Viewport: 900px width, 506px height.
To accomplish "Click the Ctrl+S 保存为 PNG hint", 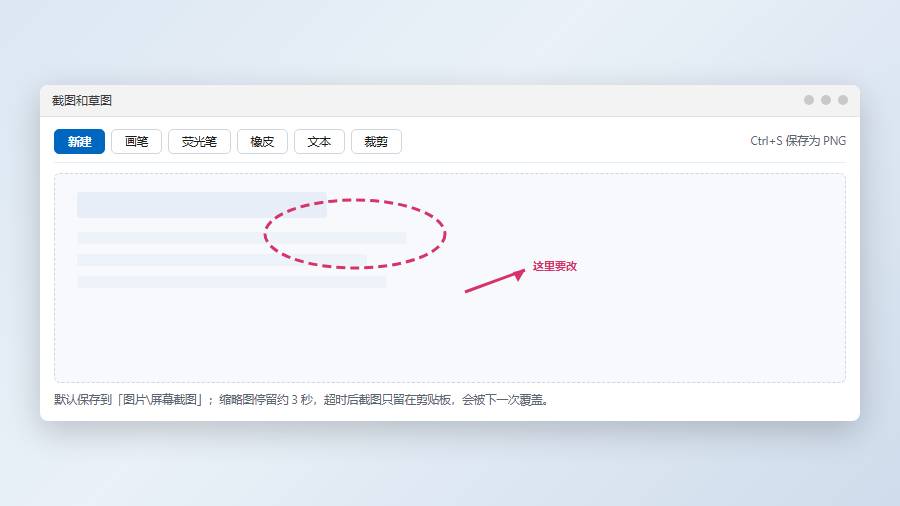I will (x=798, y=141).
